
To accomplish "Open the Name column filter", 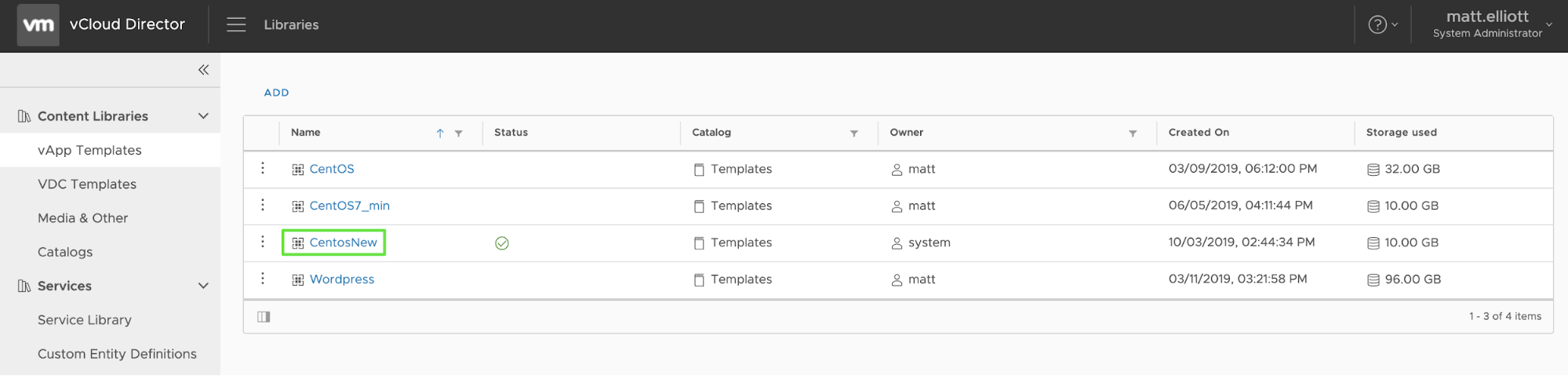I will click(459, 133).
